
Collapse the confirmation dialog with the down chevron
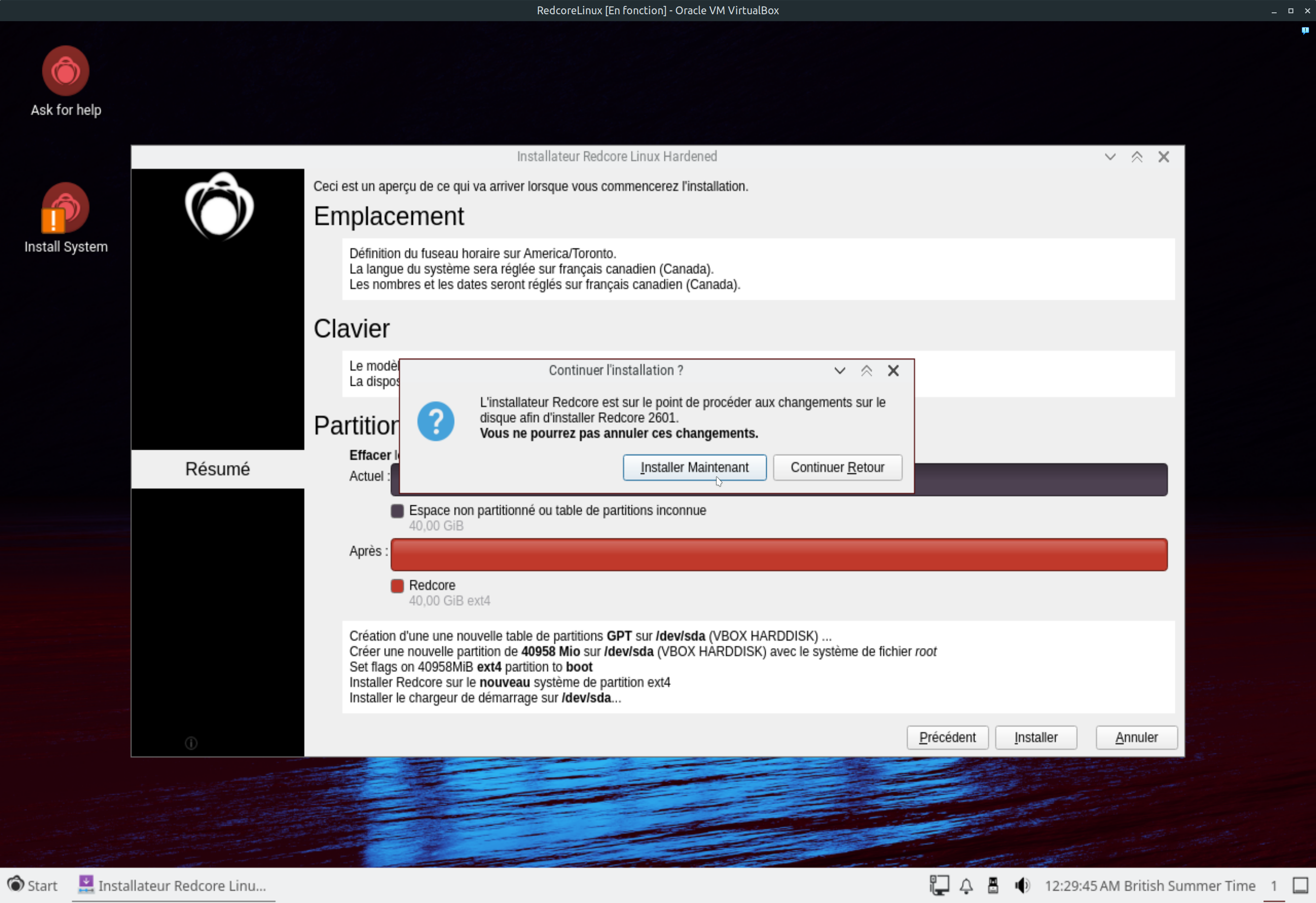[840, 371]
